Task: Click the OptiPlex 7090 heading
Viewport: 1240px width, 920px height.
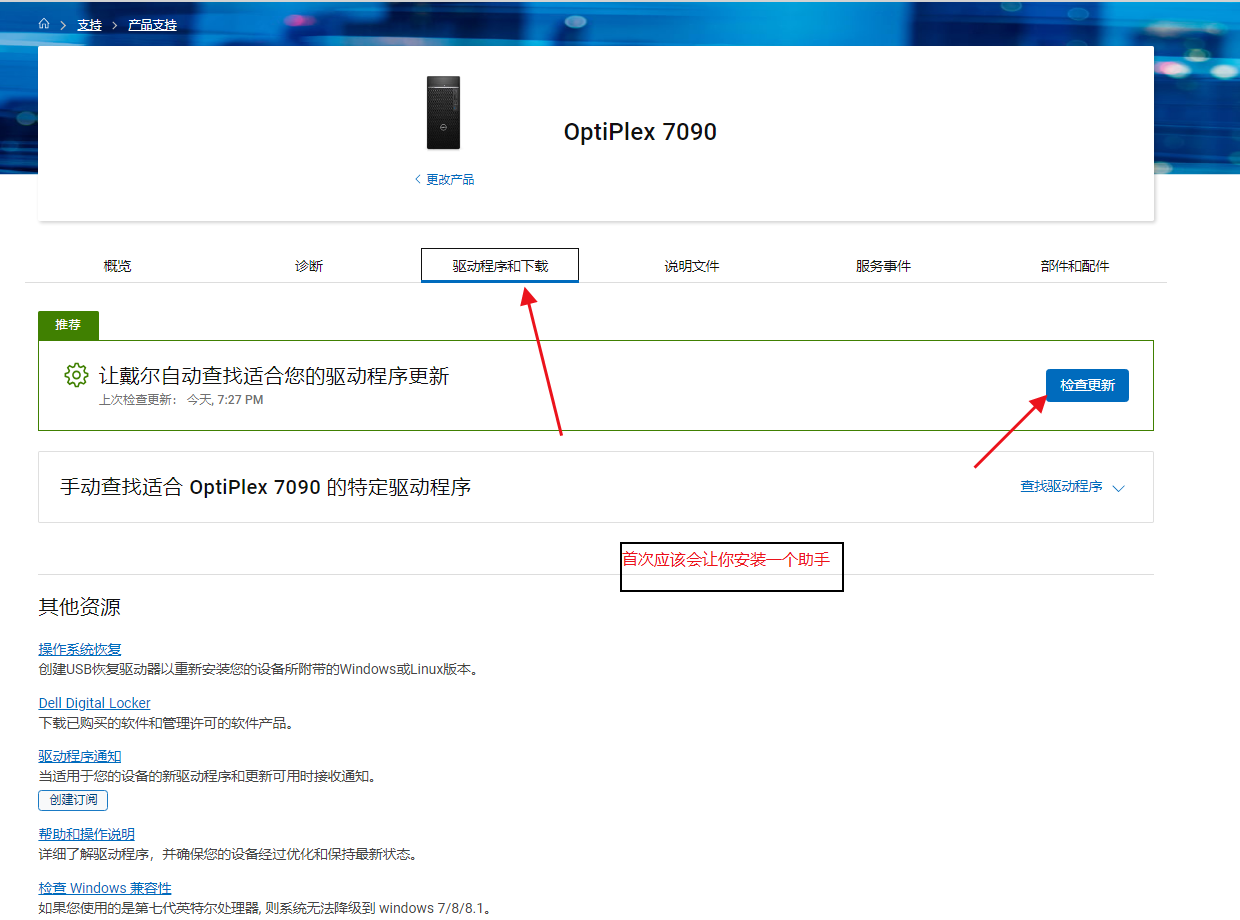Action: coord(640,132)
